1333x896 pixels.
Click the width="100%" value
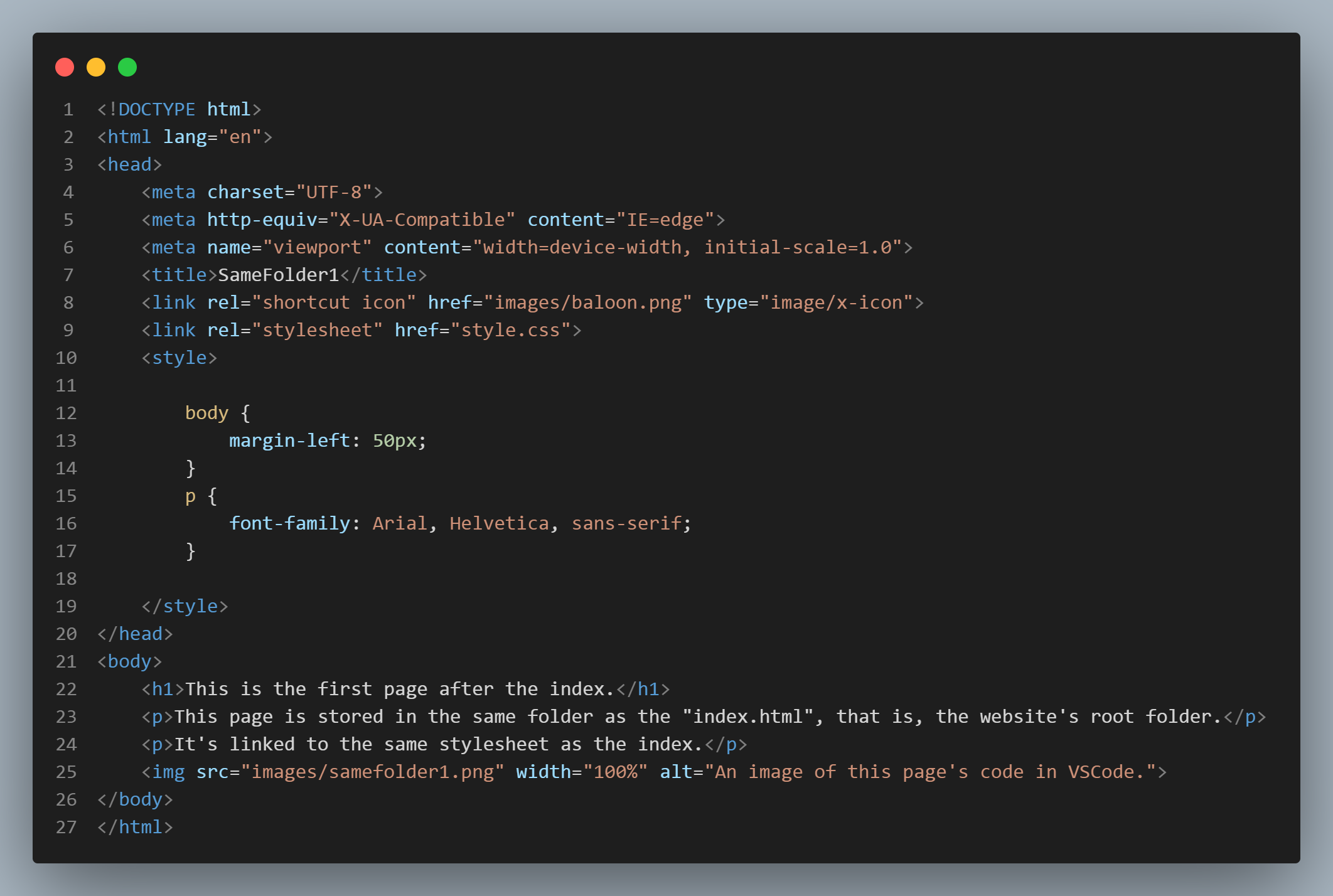616,772
